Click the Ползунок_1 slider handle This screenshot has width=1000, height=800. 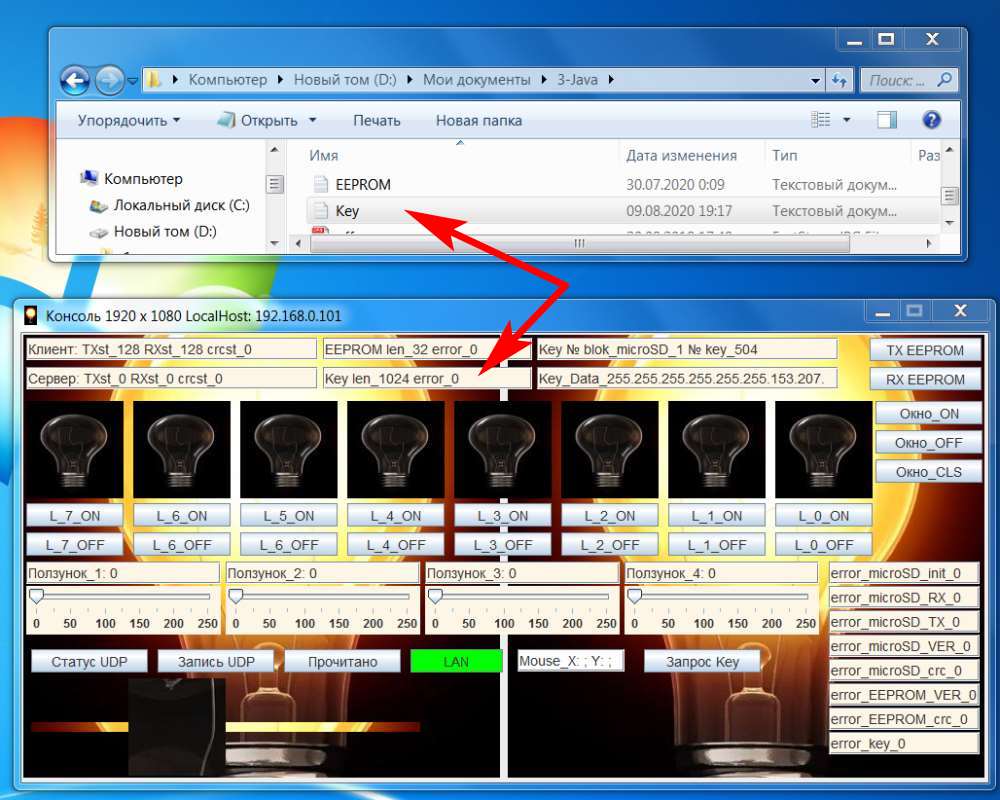[x=37, y=596]
